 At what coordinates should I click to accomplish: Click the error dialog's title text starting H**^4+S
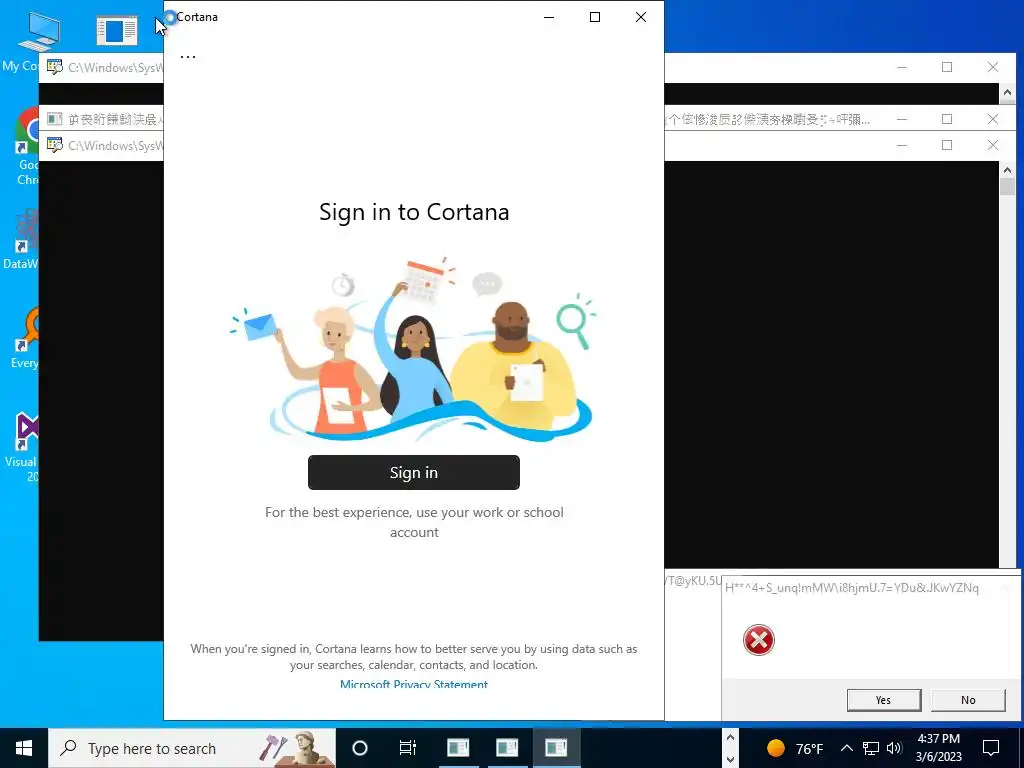click(852, 588)
